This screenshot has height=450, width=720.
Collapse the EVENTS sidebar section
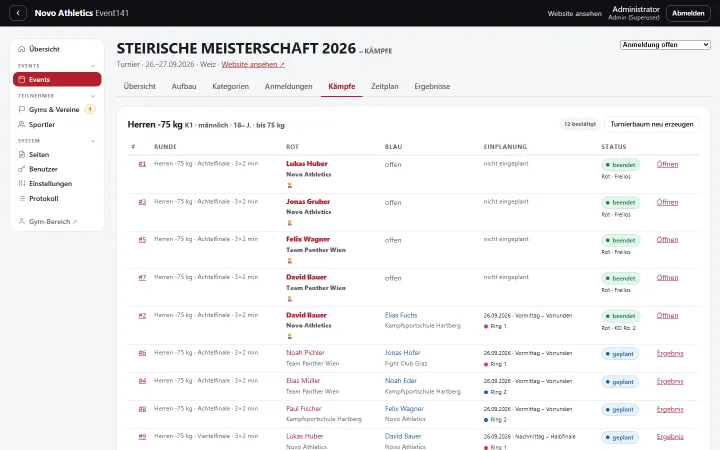click(93, 66)
